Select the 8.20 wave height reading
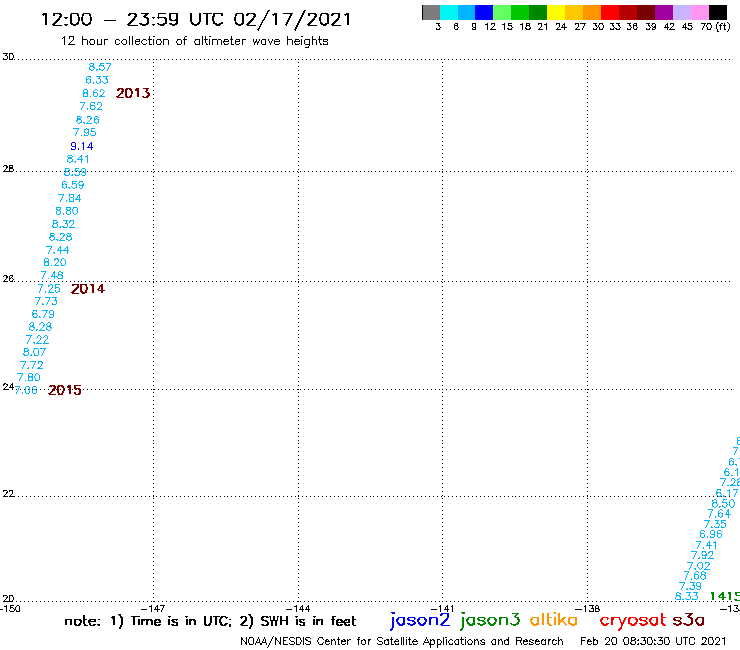 coord(55,262)
